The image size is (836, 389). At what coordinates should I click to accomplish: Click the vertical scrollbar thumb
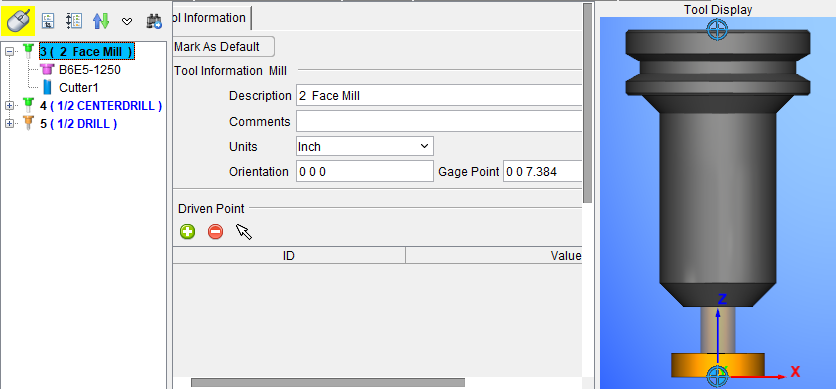(x=588, y=103)
